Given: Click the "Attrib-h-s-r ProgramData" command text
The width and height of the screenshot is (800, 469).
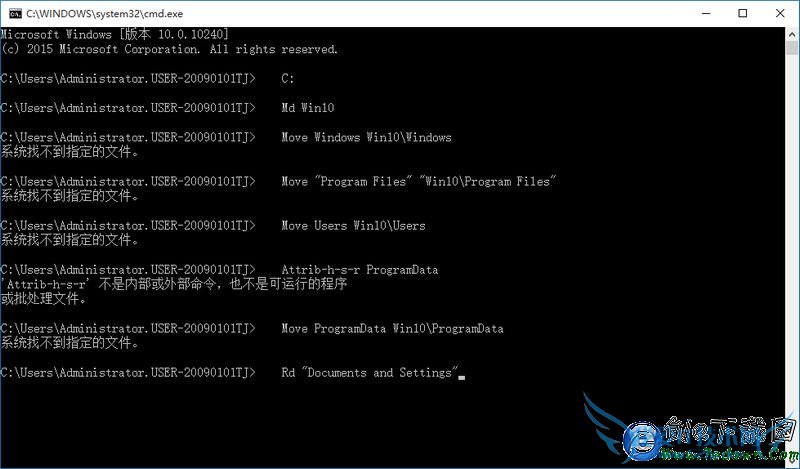Looking at the screenshot, I should tap(360, 270).
